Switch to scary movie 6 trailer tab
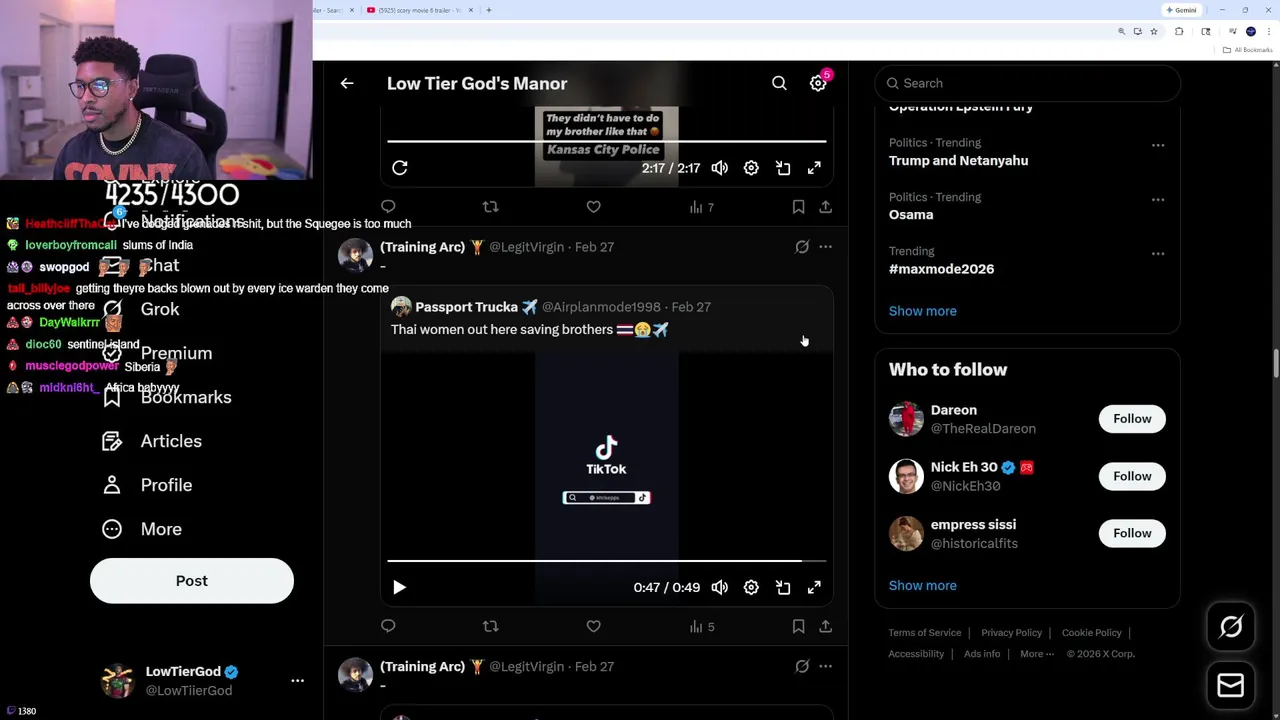This screenshot has height=720, width=1280. click(421, 10)
